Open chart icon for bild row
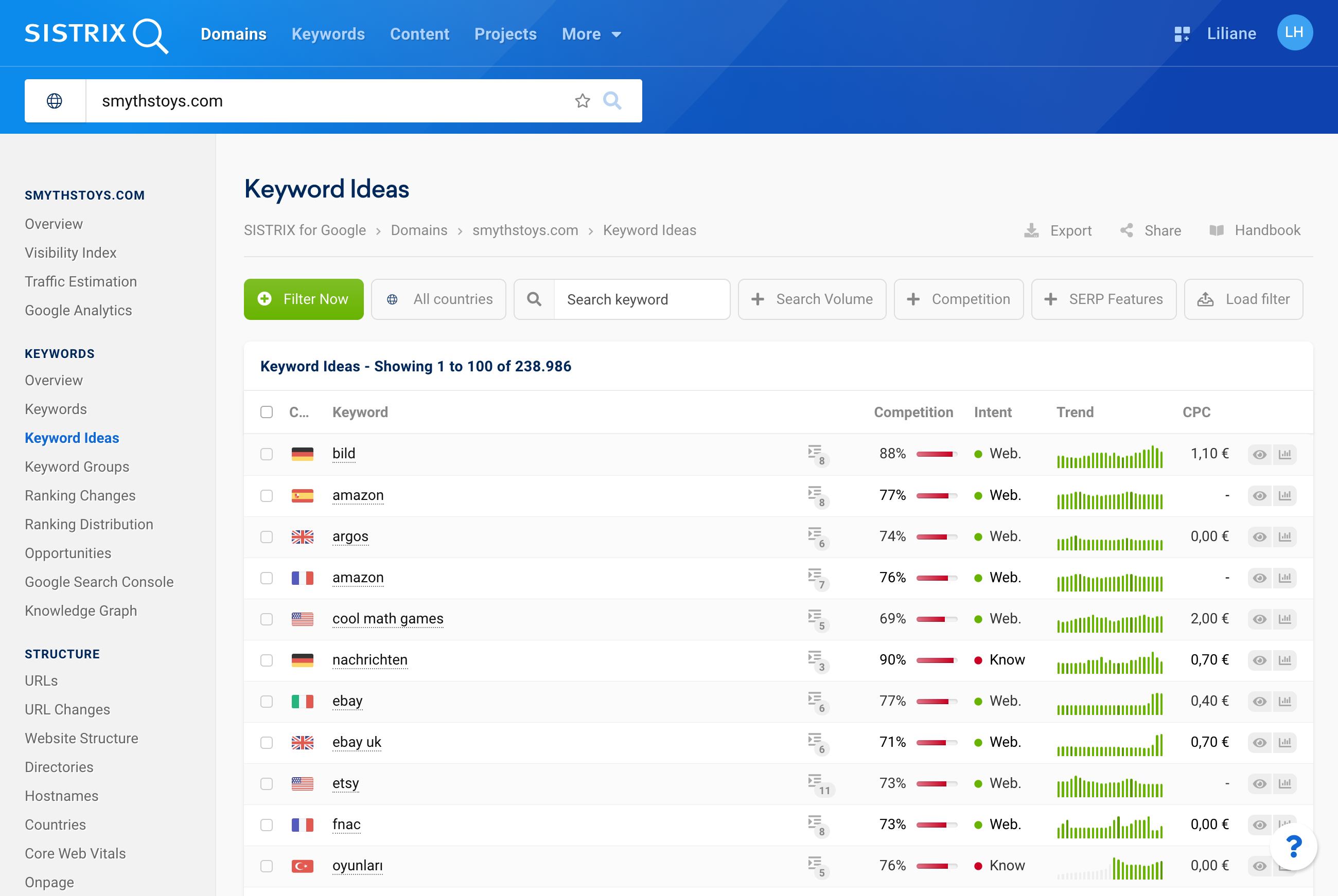Viewport: 1338px width, 896px height. pyautogui.click(x=1285, y=454)
